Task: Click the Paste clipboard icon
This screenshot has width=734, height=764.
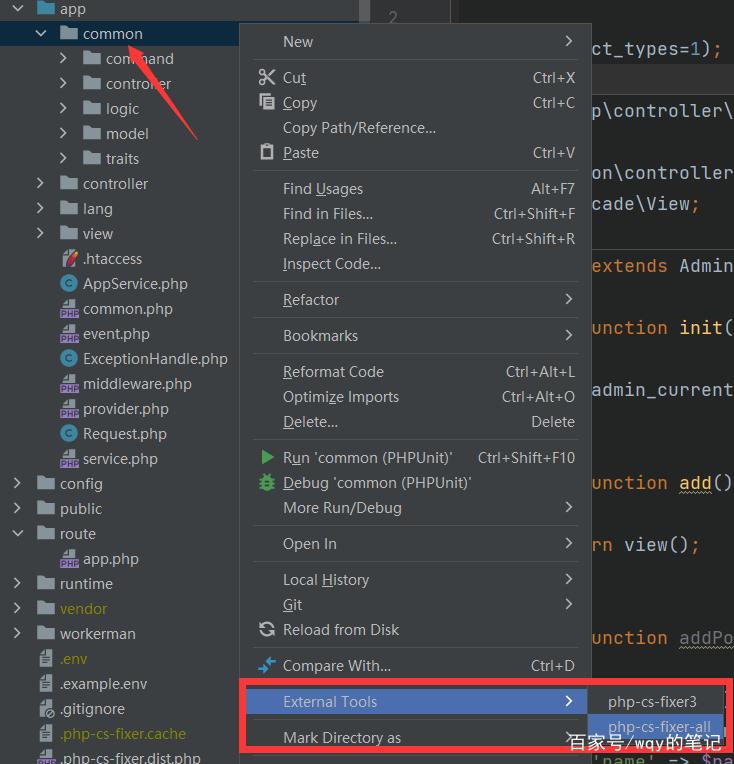Action: [x=267, y=152]
